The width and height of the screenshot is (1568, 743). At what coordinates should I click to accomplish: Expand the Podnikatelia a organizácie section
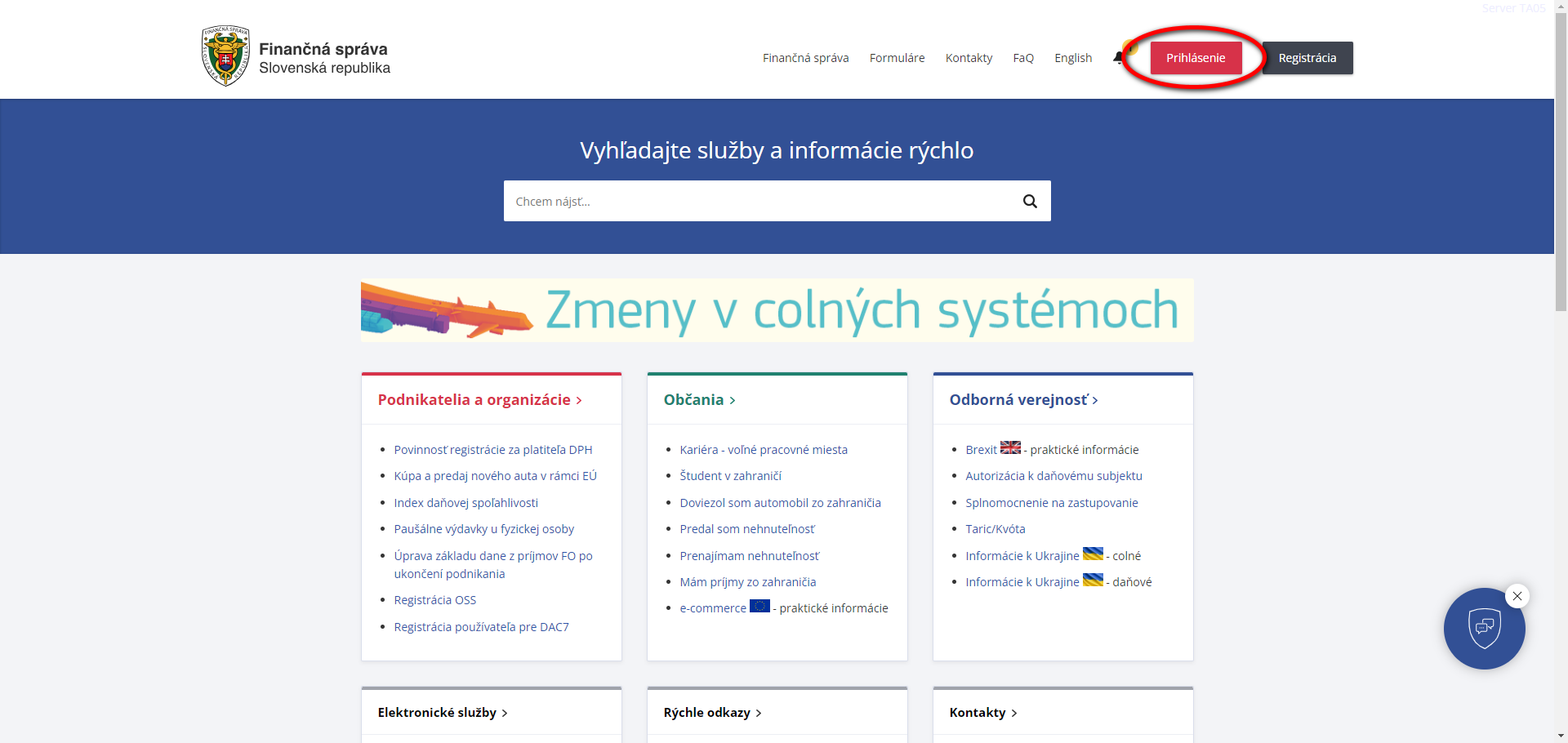pyautogui.click(x=479, y=399)
